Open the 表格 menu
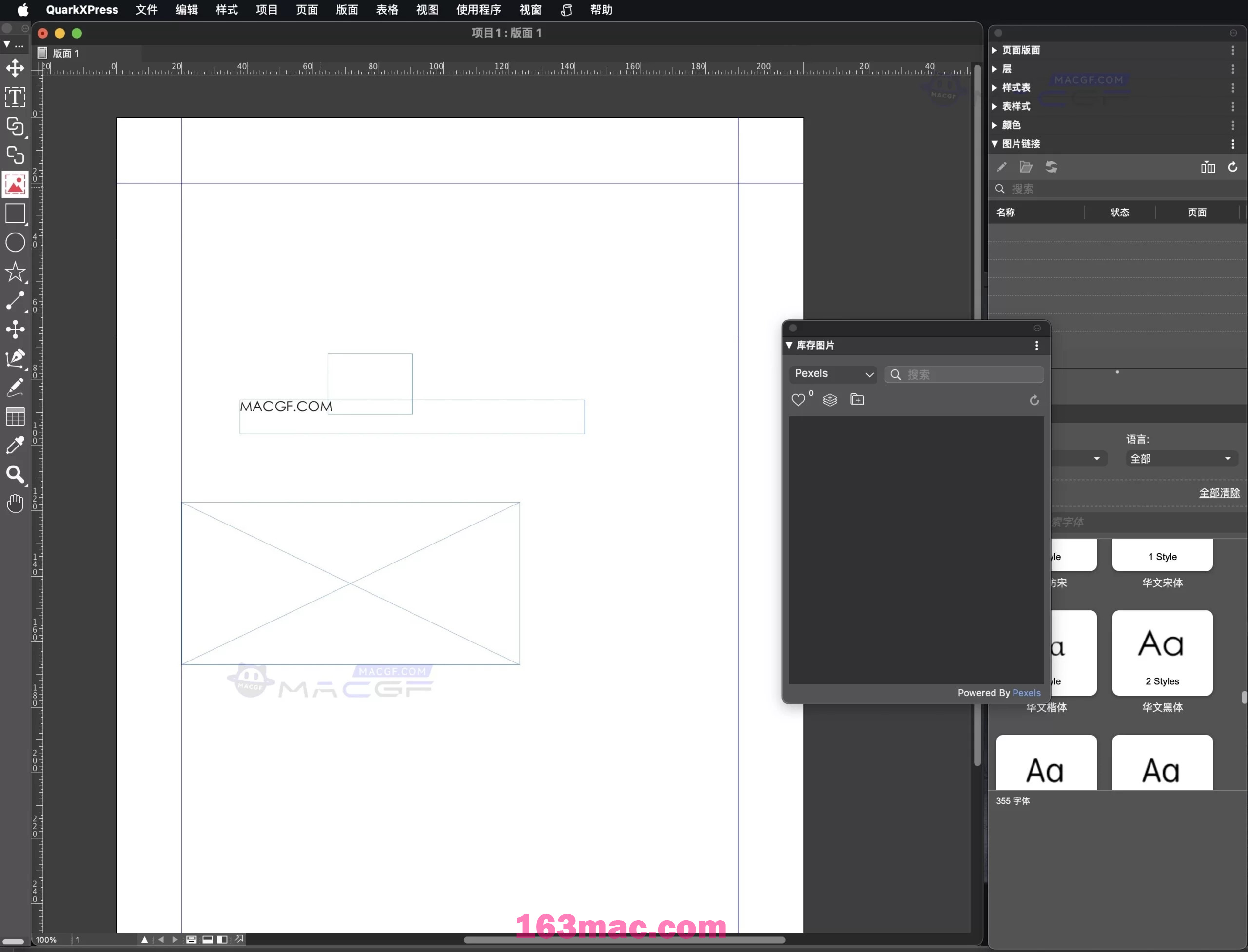The width and height of the screenshot is (1248, 952). tap(387, 10)
